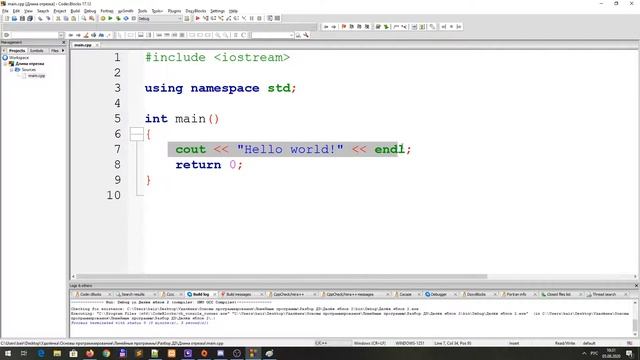
Task: Click the build log vertical scrollbar
Action: (635, 324)
